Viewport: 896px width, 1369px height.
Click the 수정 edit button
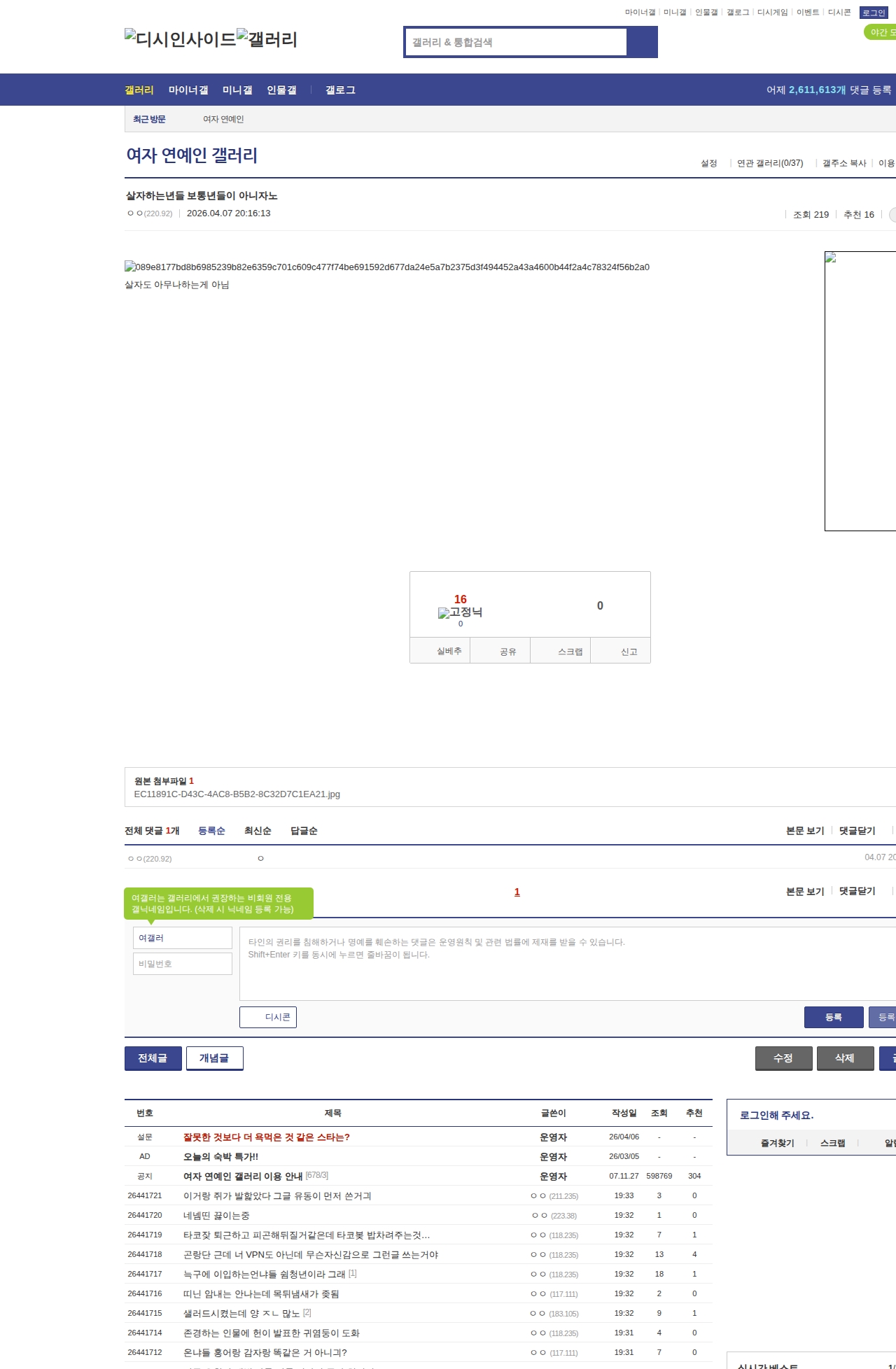783,1058
